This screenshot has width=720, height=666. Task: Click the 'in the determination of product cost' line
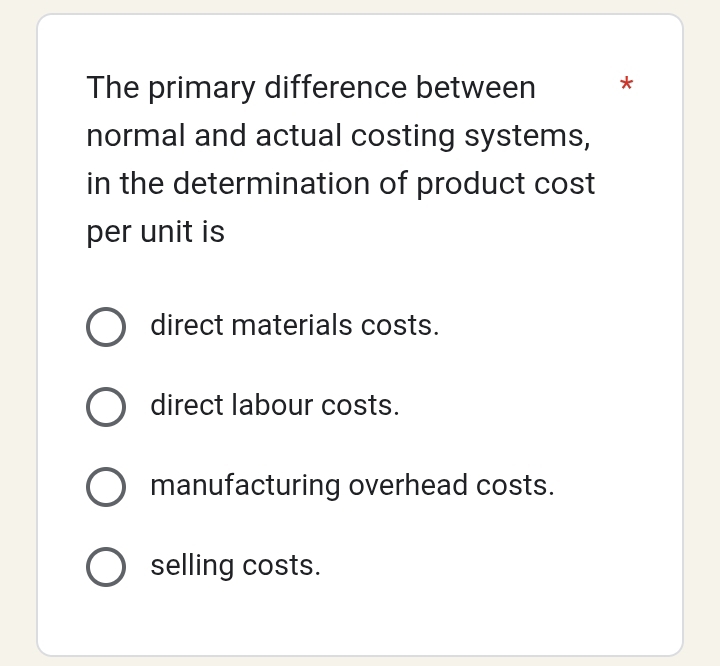[x=340, y=184]
